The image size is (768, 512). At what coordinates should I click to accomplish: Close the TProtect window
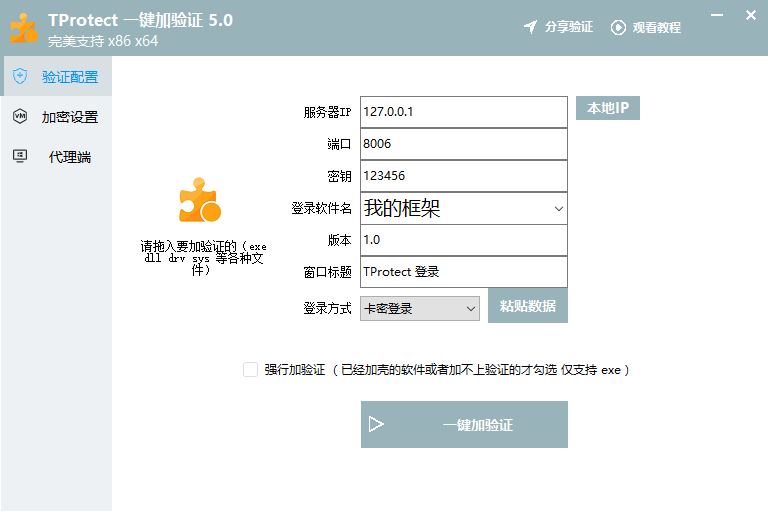(x=751, y=15)
